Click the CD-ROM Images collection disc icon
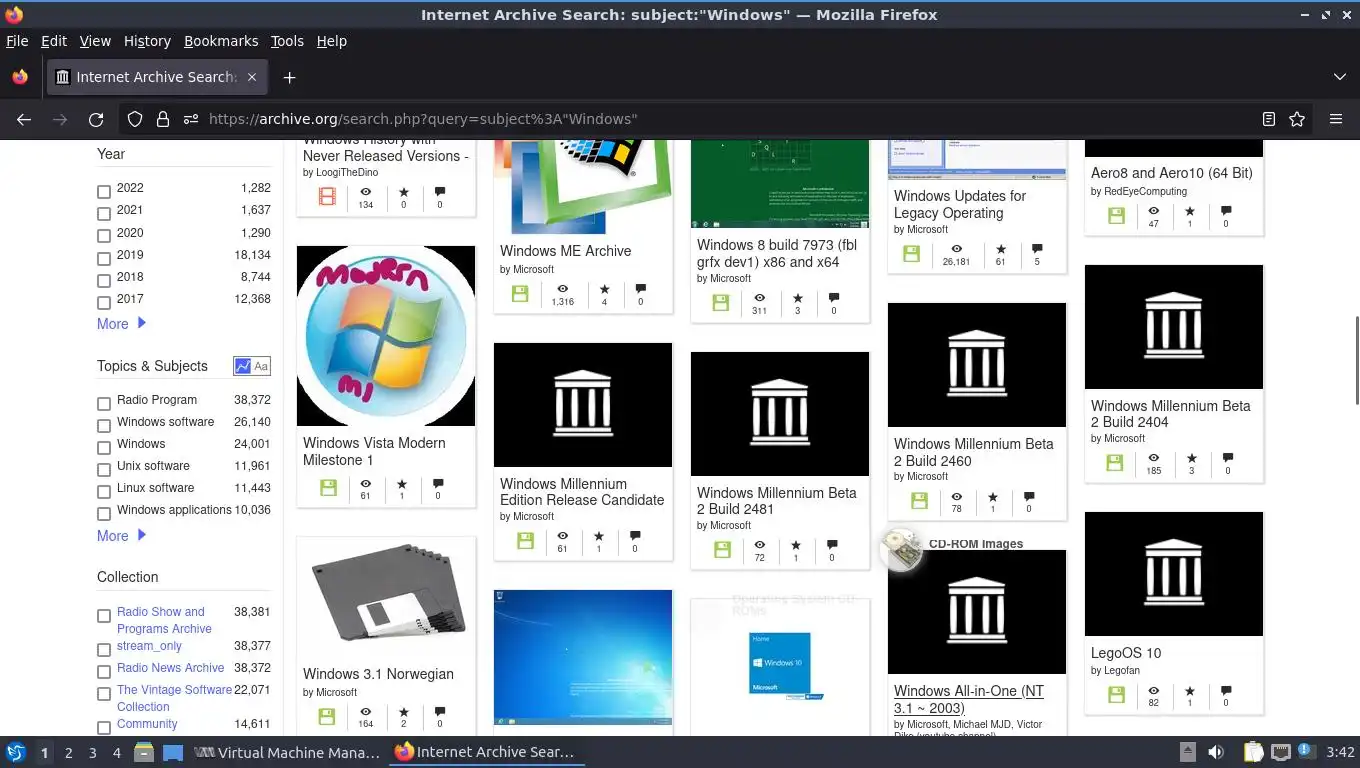 coord(902,549)
